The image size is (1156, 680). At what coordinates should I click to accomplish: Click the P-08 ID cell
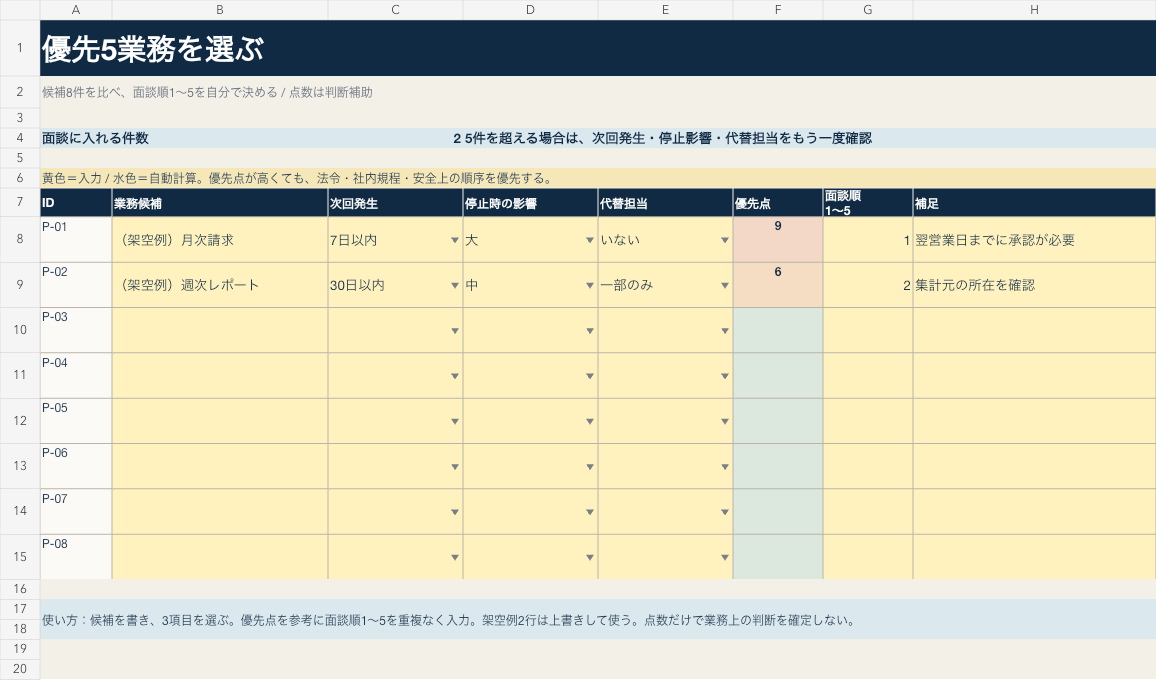coord(76,557)
